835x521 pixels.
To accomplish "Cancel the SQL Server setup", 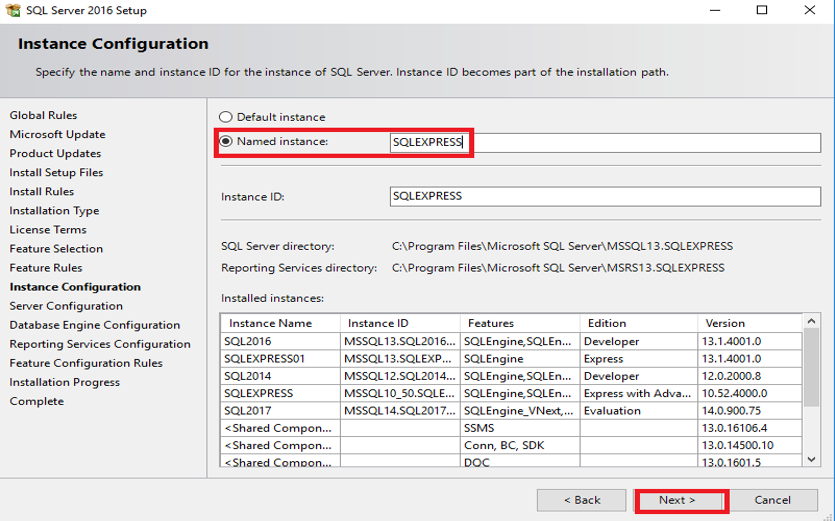I will pyautogui.click(x=772, y=500).
